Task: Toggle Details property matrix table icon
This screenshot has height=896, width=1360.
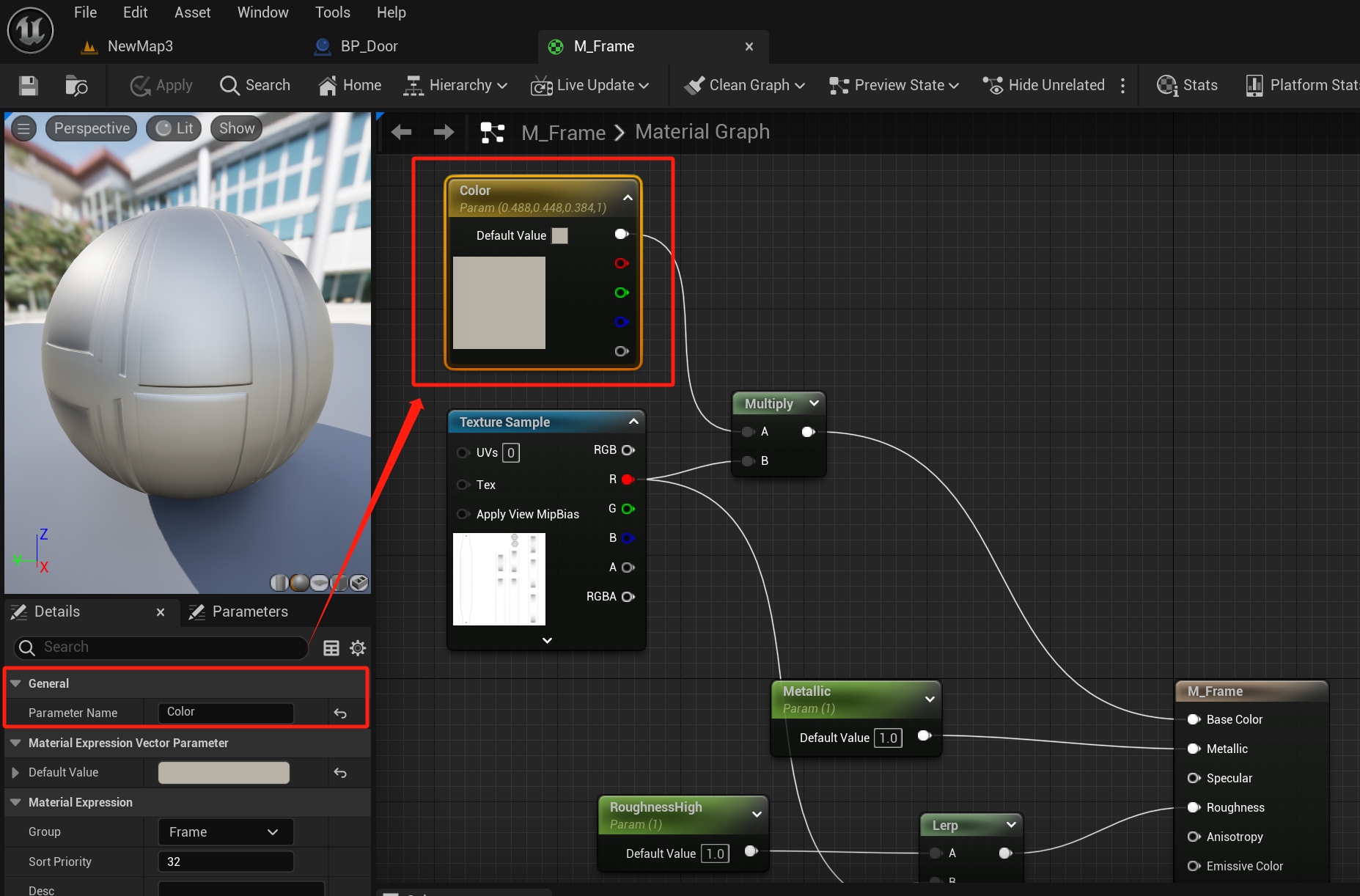Action: (331, 648)
